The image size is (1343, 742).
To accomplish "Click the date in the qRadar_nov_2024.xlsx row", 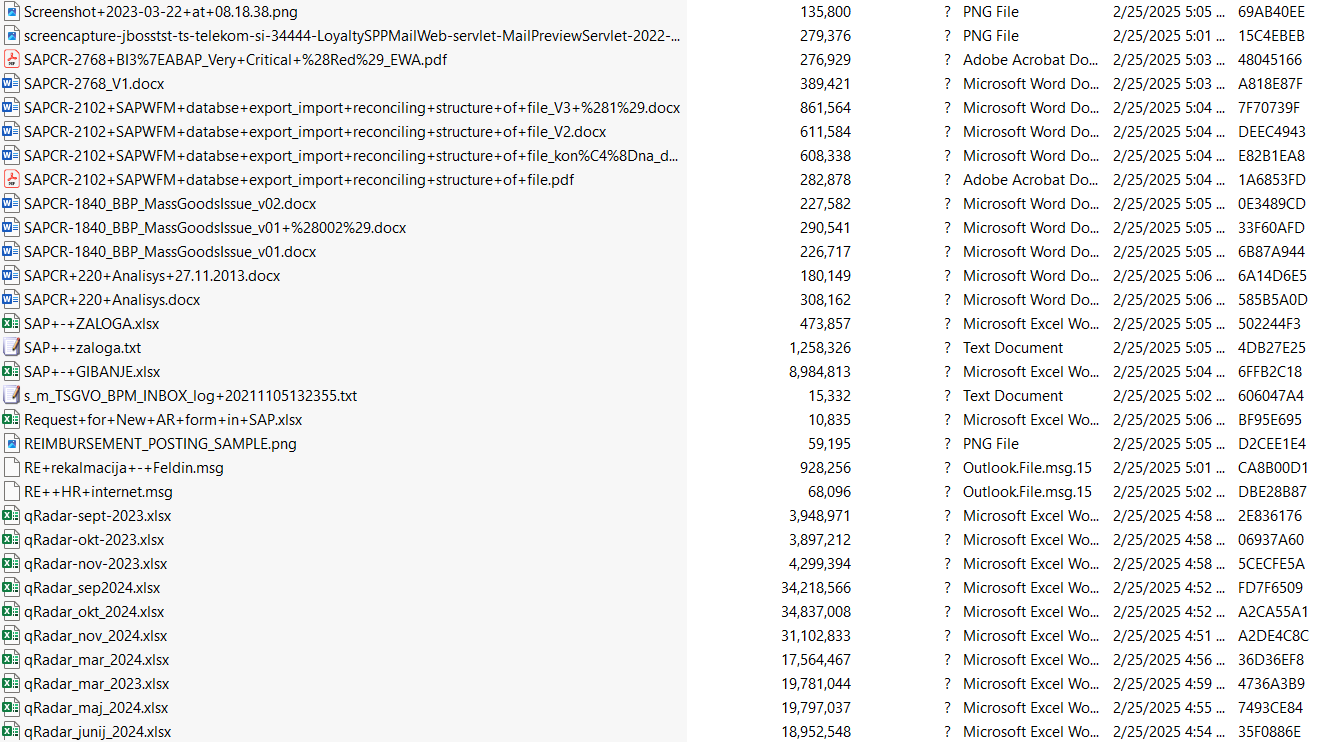I will 1168,636.
